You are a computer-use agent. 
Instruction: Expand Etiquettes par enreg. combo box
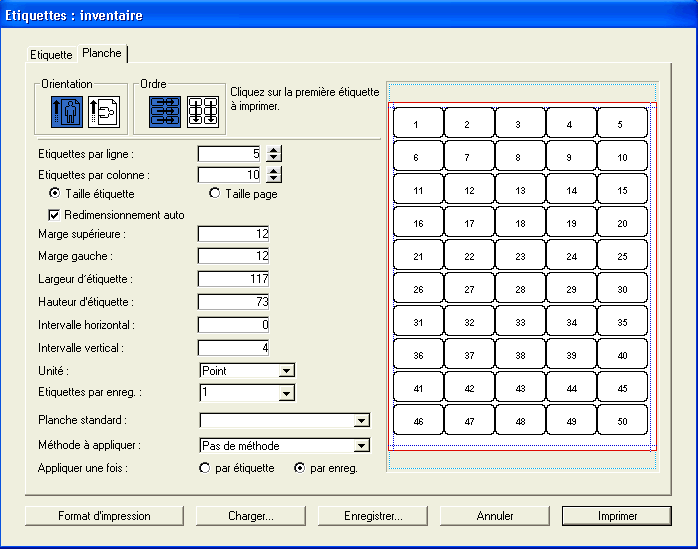286,394
